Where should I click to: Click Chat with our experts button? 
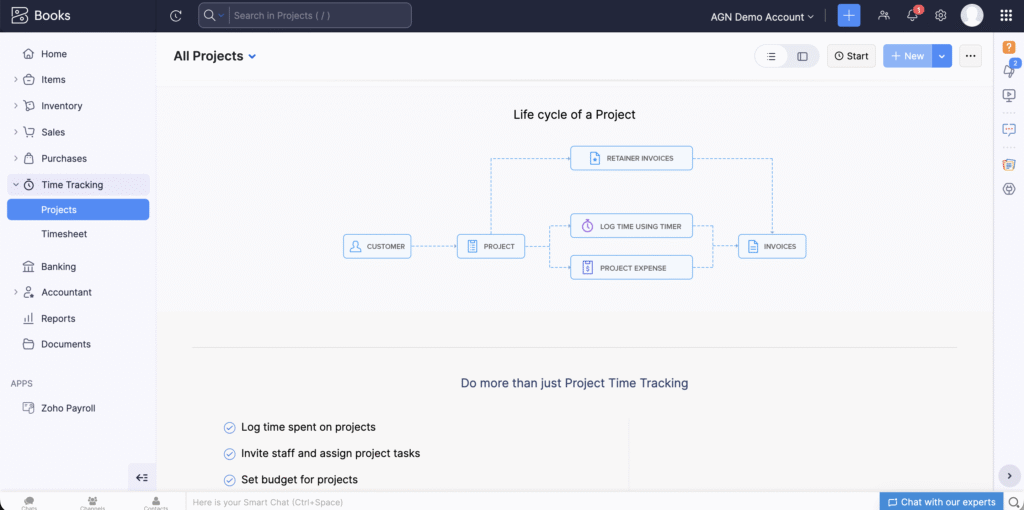(x=942, y=502)
